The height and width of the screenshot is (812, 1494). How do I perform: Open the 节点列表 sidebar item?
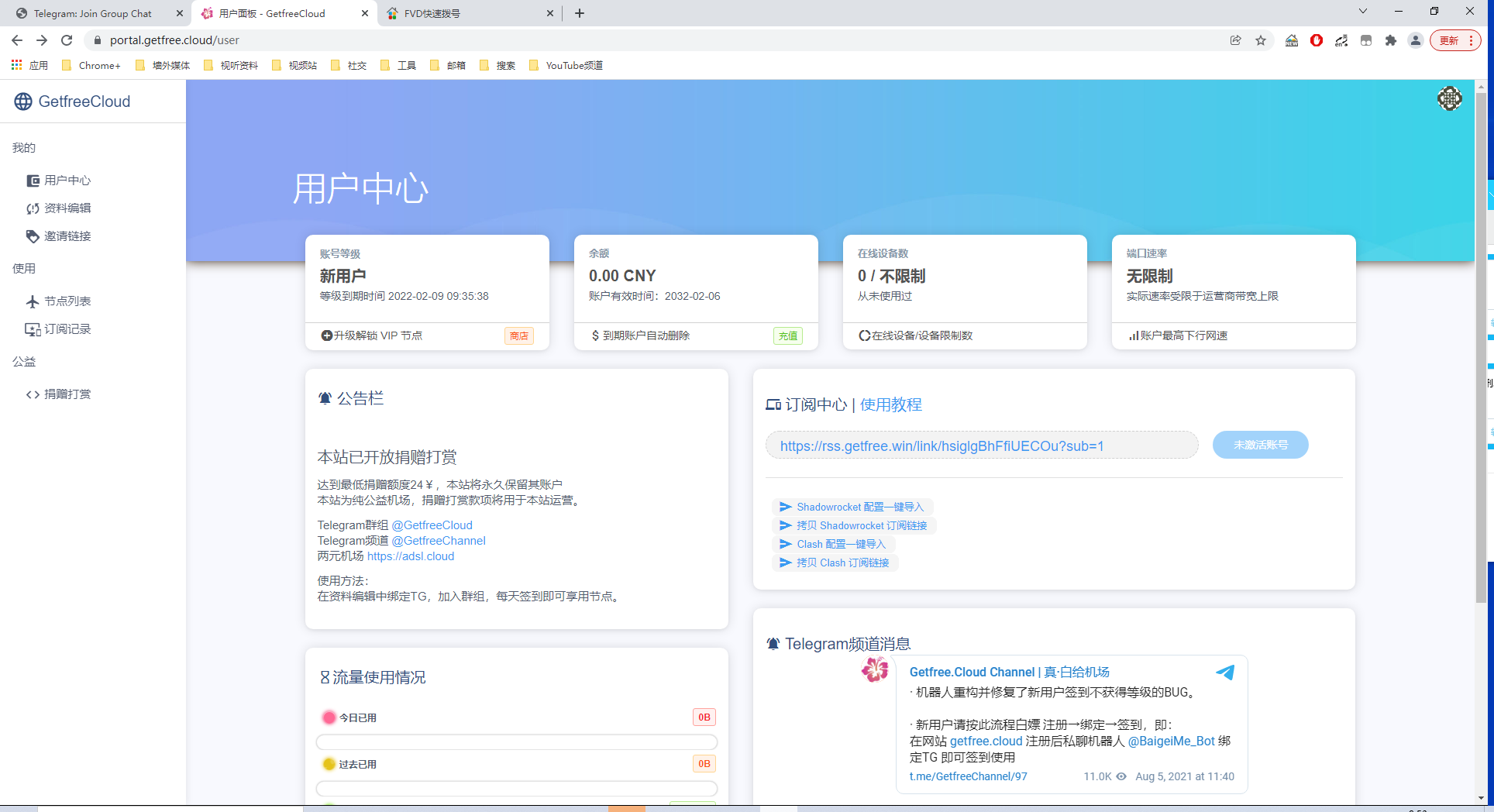tap(59, 301)
